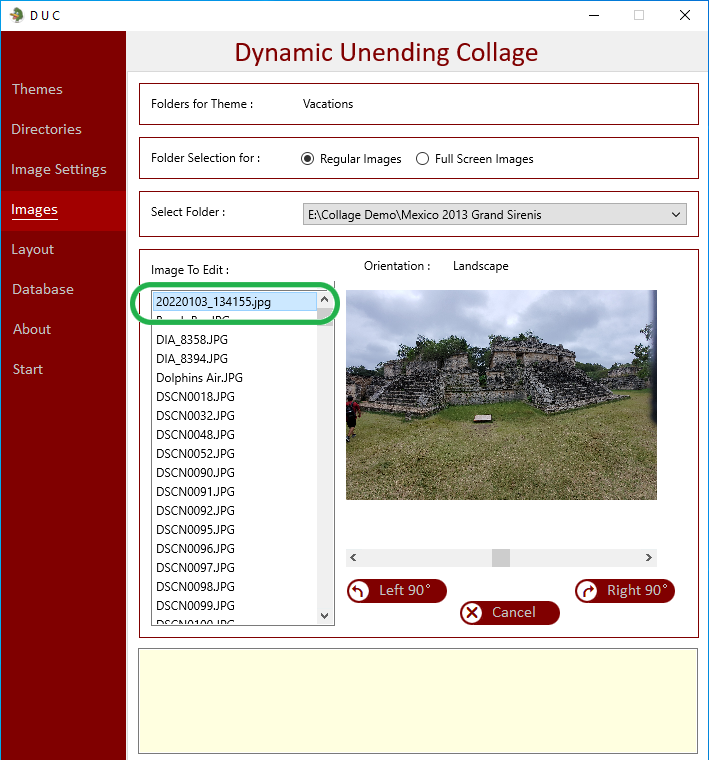Select the Full Screen Images radio button

coord(422,159)
